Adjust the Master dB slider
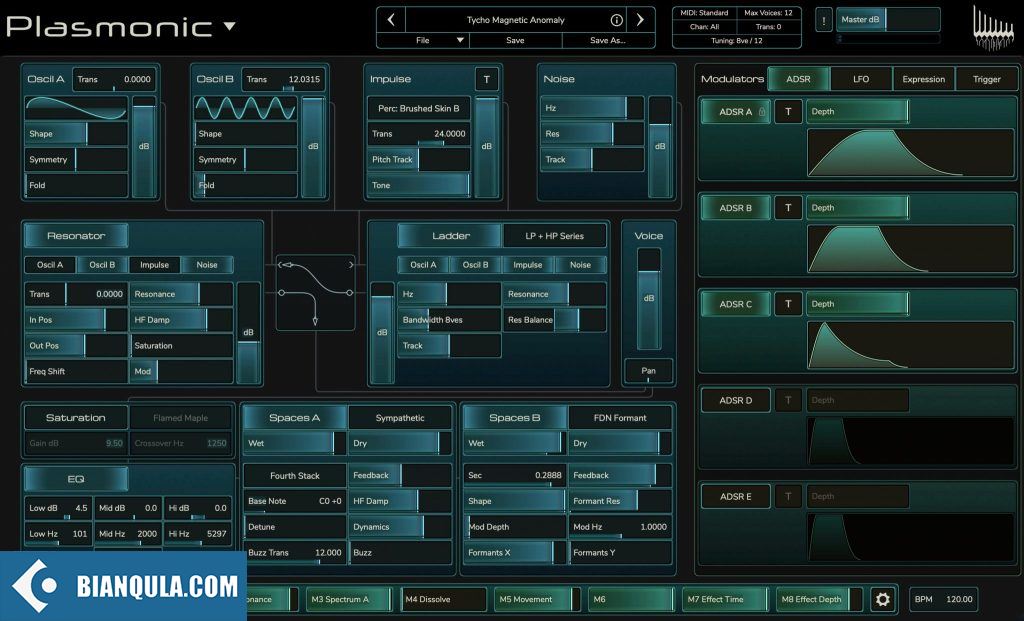Viewport: 1024px width, 621px height. point(888,20)
